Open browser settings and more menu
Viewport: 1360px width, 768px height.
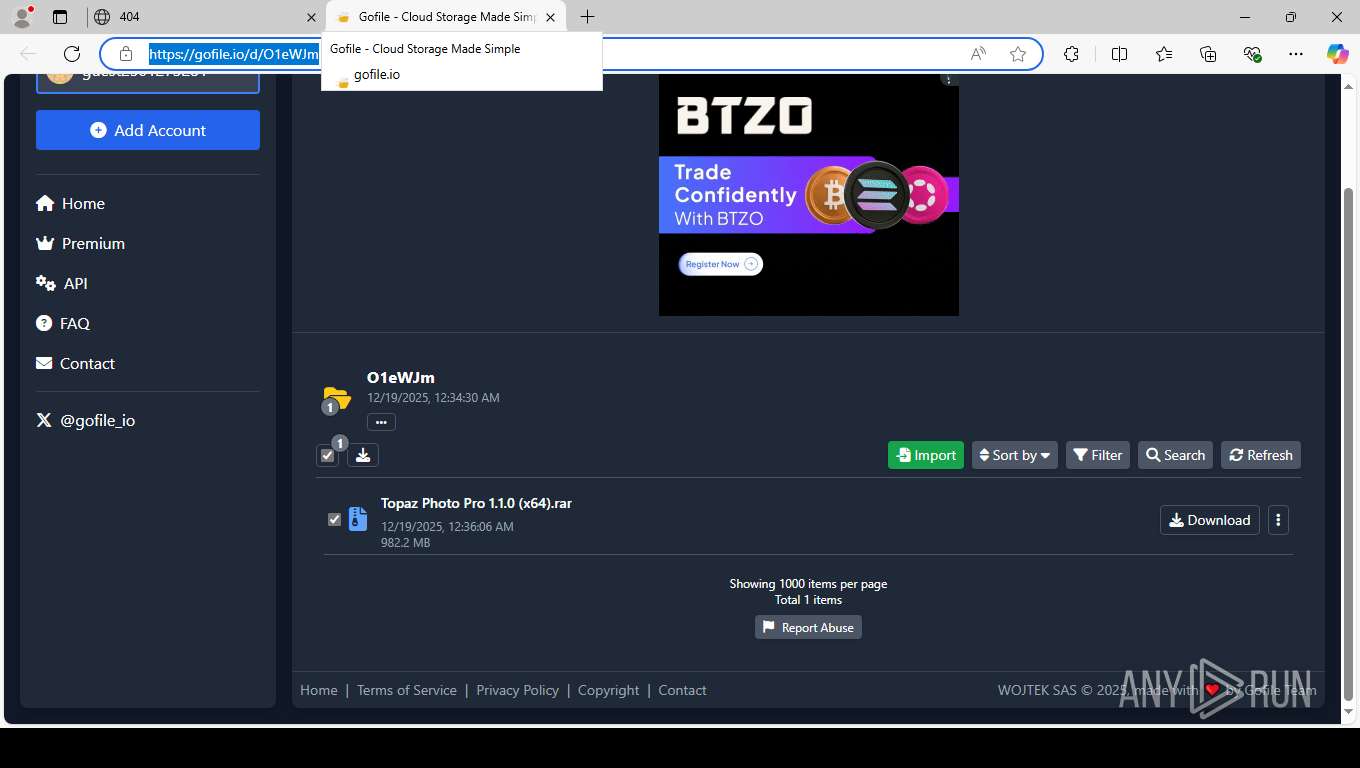click(1296, 54)
